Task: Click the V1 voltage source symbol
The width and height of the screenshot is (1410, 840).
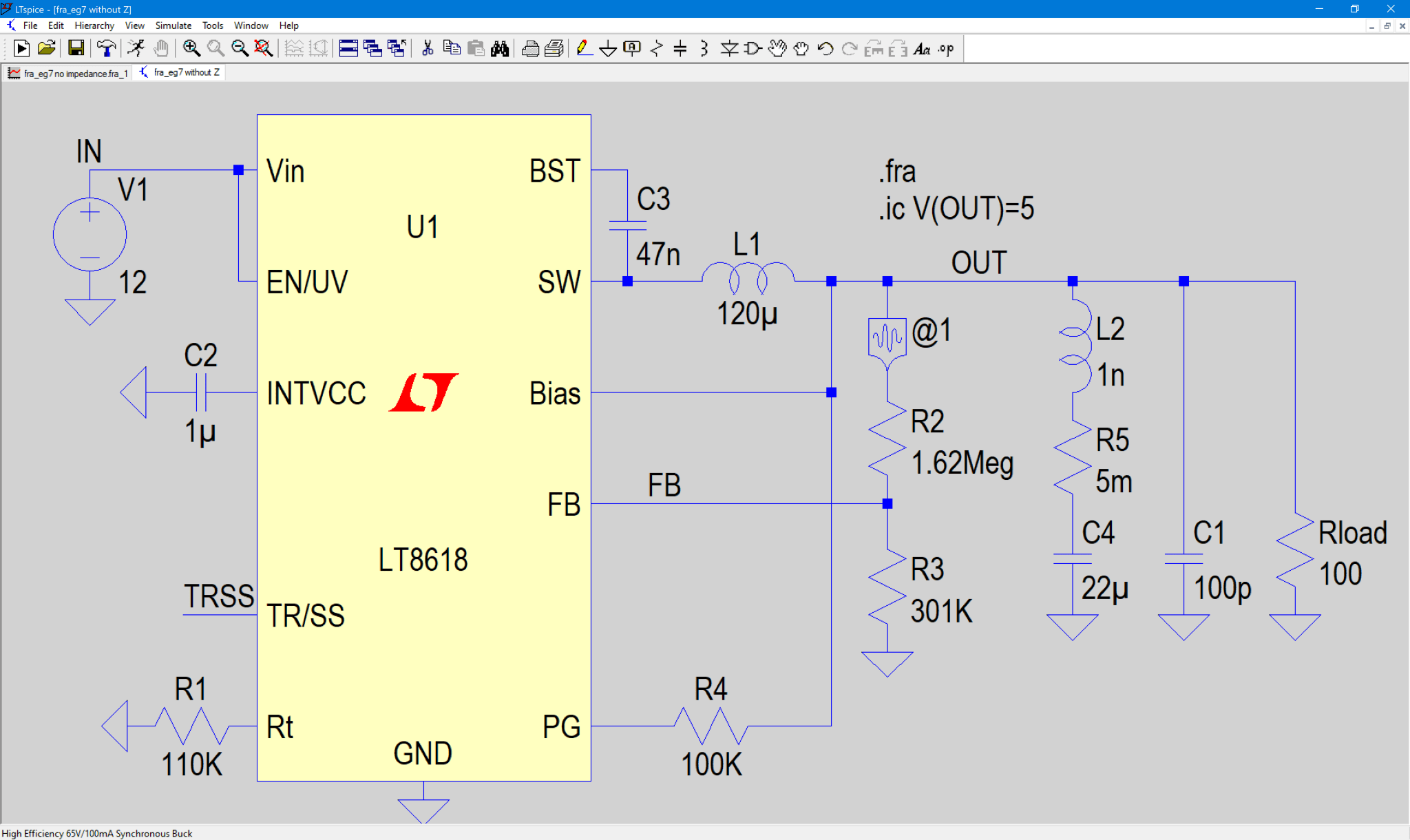Action: coord(90,234)
